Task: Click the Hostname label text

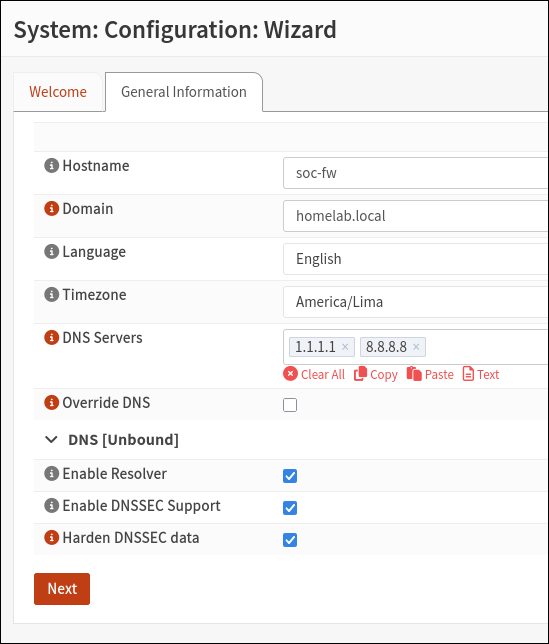Action: click(96, 166)
